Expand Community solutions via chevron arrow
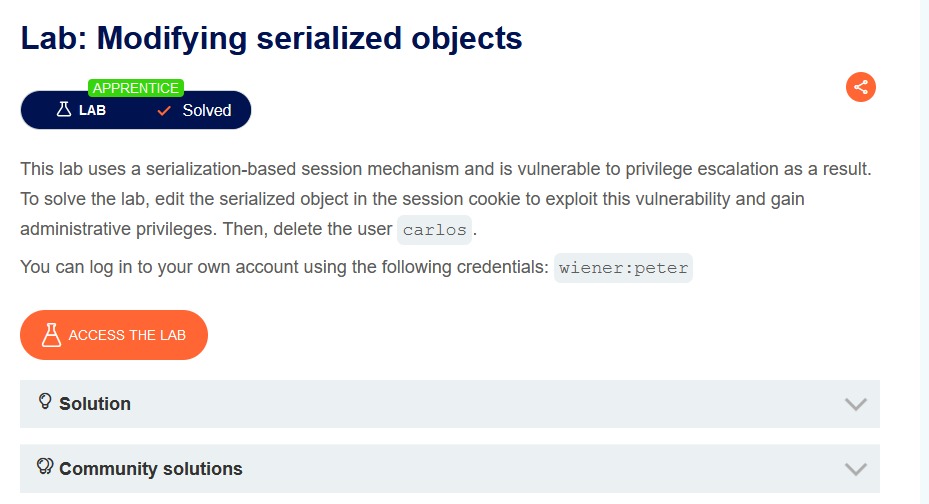This screenshot has width=929, height=504. tap(856, 469)
